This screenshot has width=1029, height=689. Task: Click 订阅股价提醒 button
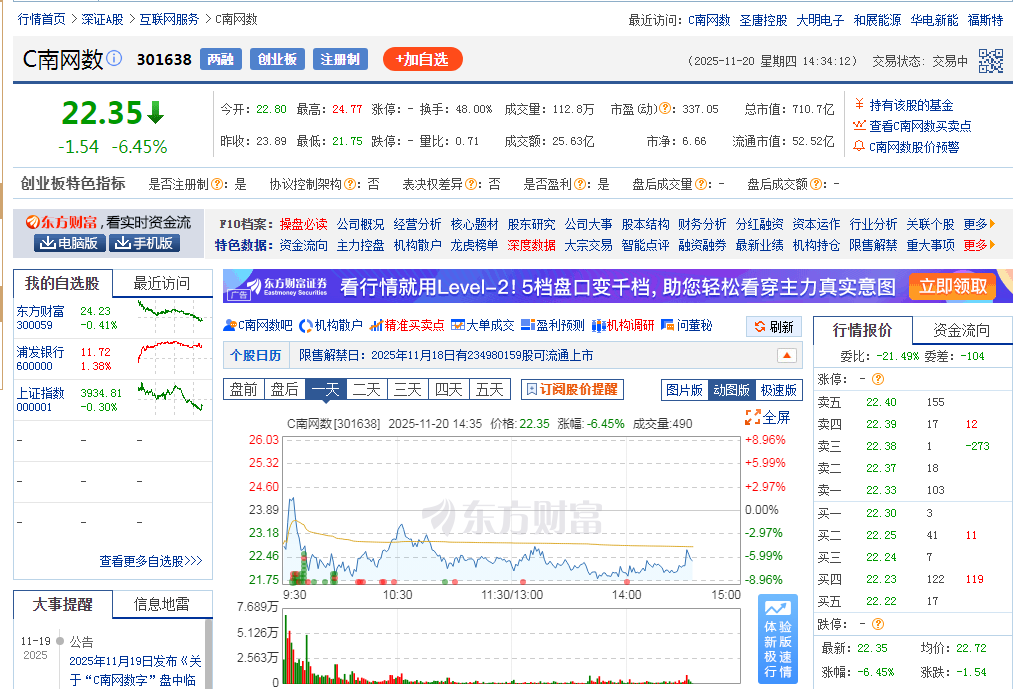pyautogui.click(x=572, y=389)
